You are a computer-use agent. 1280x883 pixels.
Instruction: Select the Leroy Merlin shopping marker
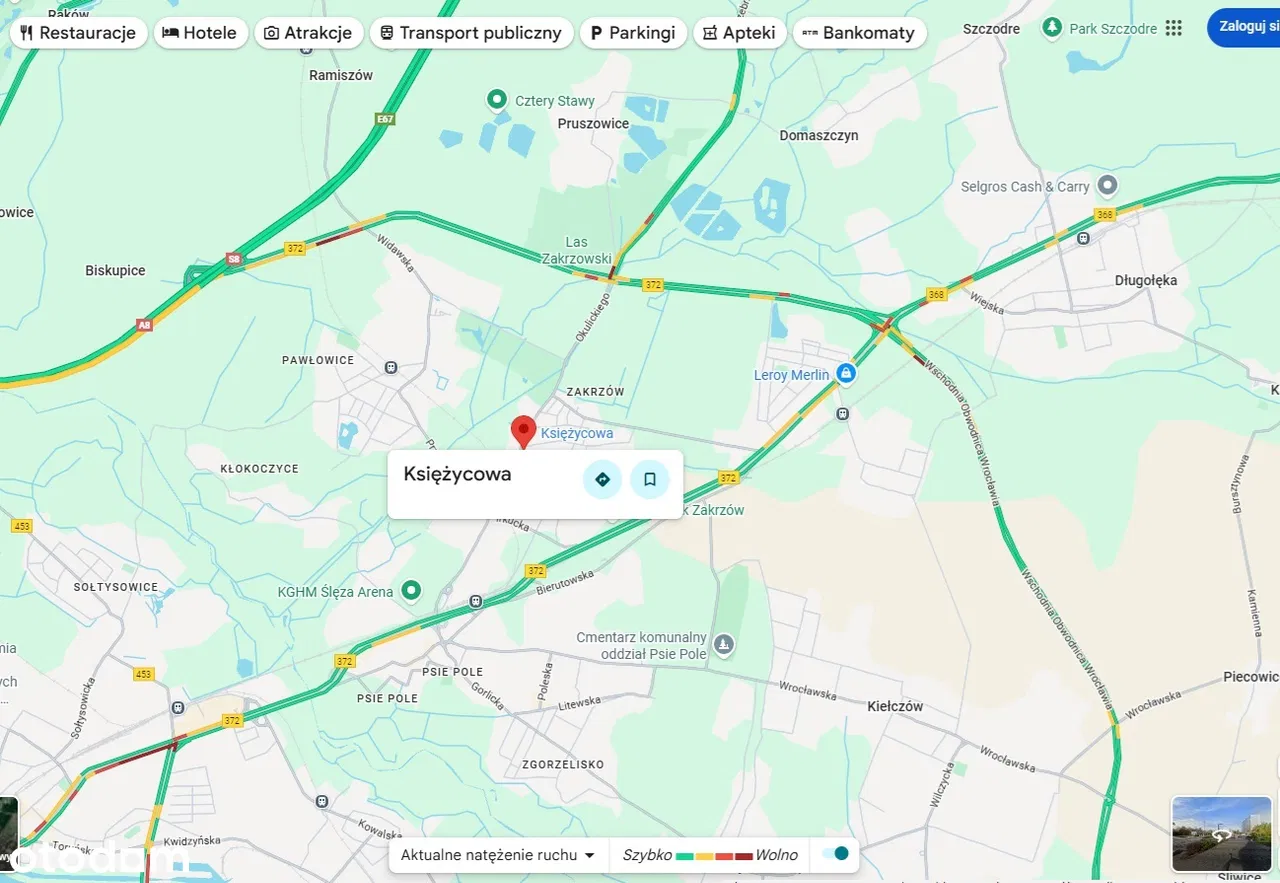click(846, 374)
